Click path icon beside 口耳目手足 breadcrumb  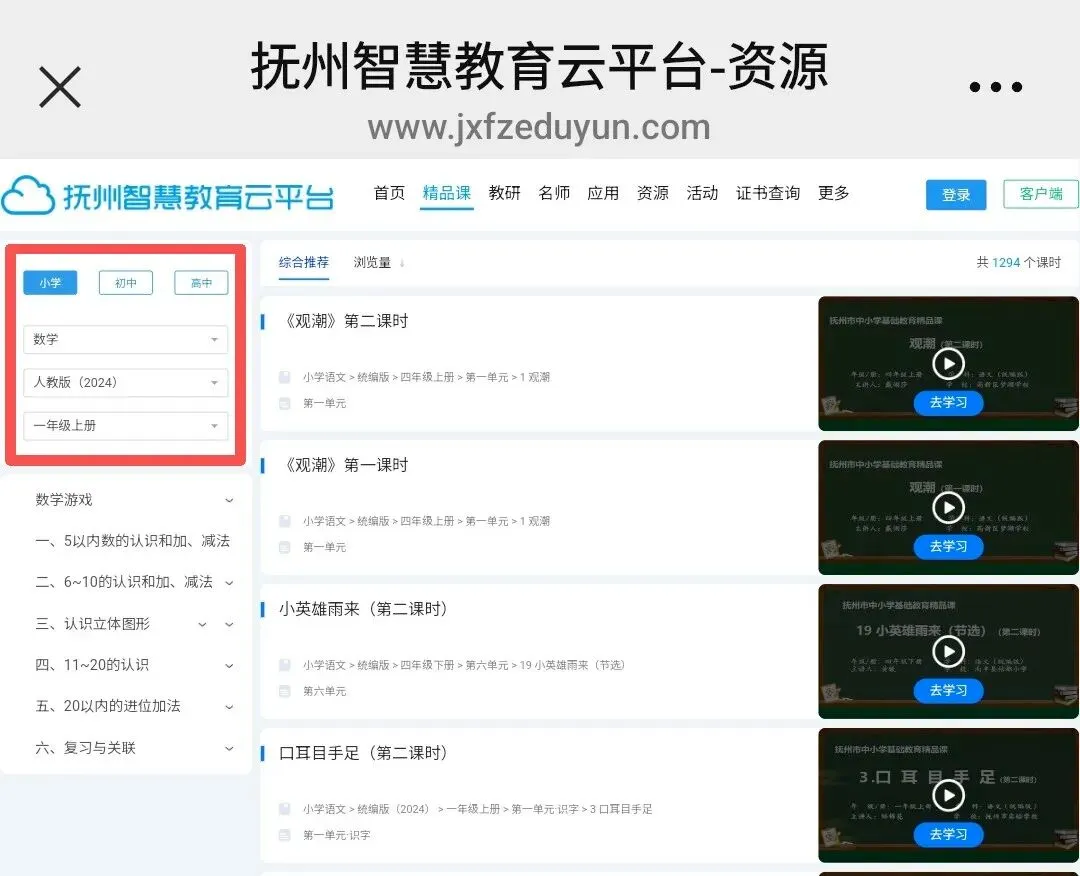tap(284, 809)
